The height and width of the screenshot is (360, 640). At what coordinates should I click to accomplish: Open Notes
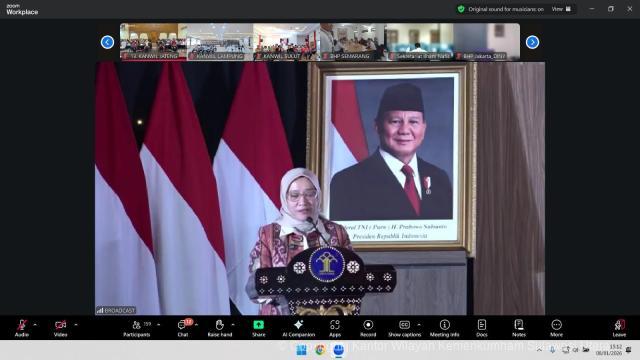point(519,328)
